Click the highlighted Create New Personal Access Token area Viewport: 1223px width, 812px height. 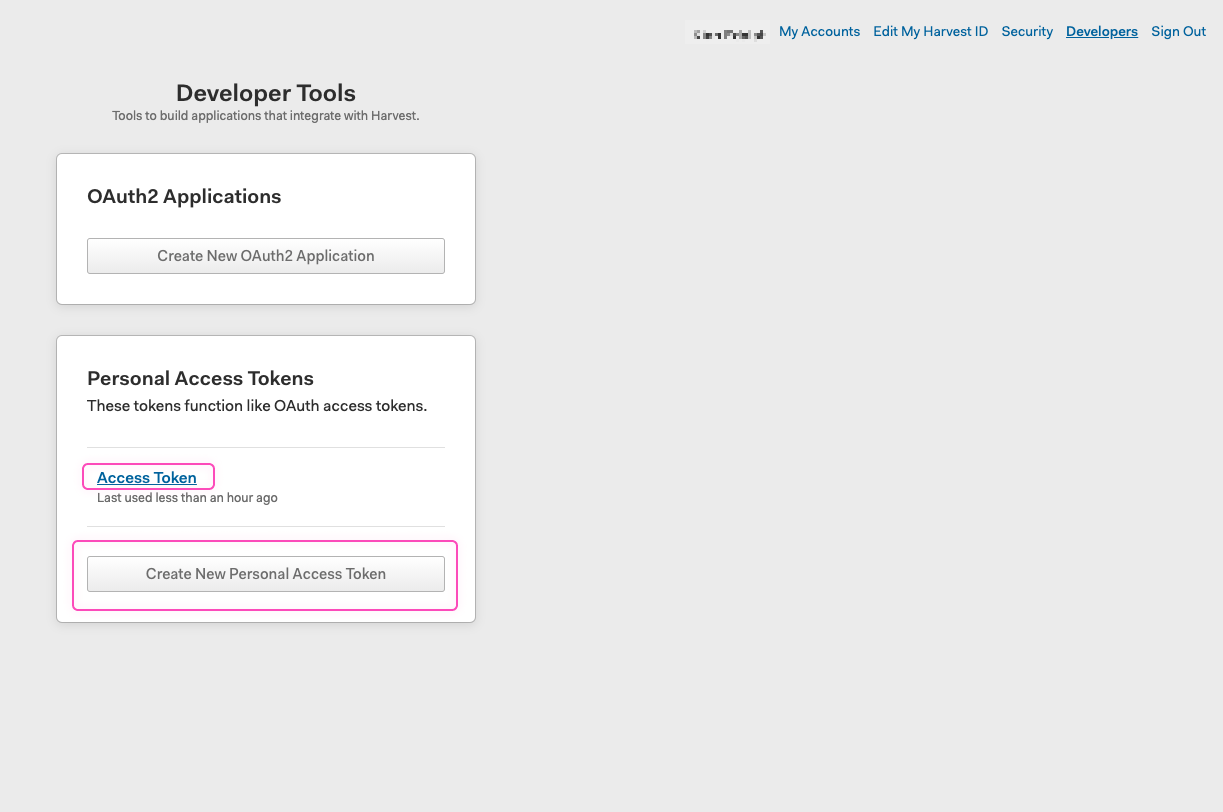coord(265,573)
